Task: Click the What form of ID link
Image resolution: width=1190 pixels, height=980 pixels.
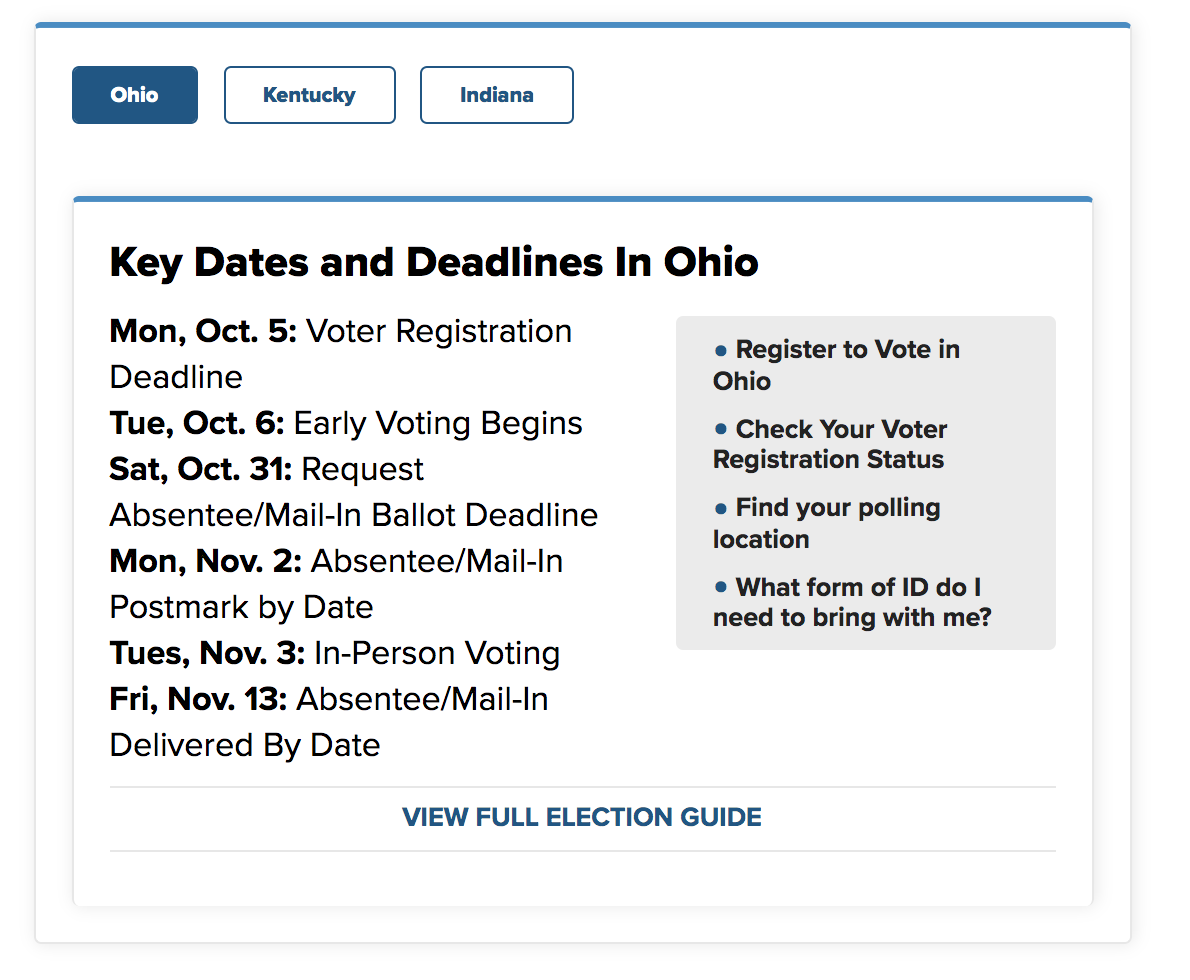Action: 851,602
